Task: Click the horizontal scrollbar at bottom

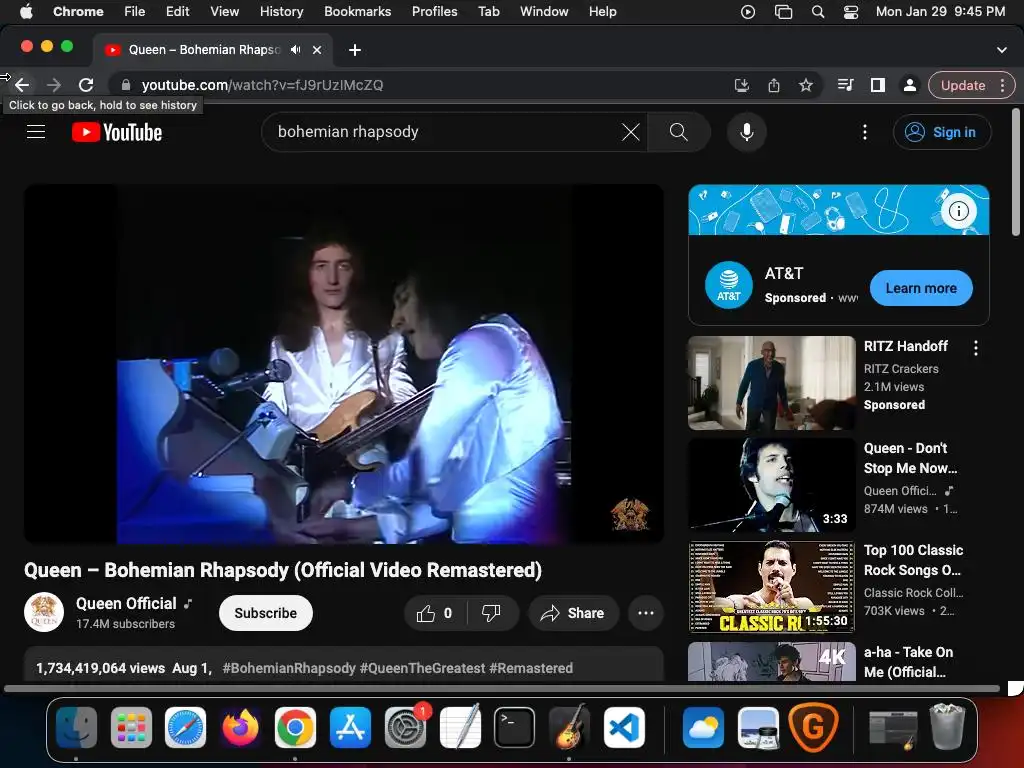Action: (502, 688)
